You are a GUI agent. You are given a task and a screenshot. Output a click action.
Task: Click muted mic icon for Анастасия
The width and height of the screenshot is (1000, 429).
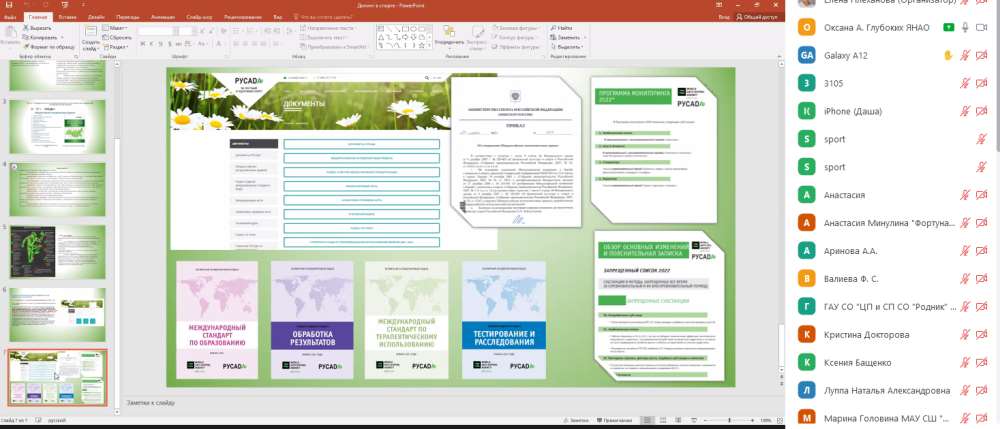(x=966, y=195)
